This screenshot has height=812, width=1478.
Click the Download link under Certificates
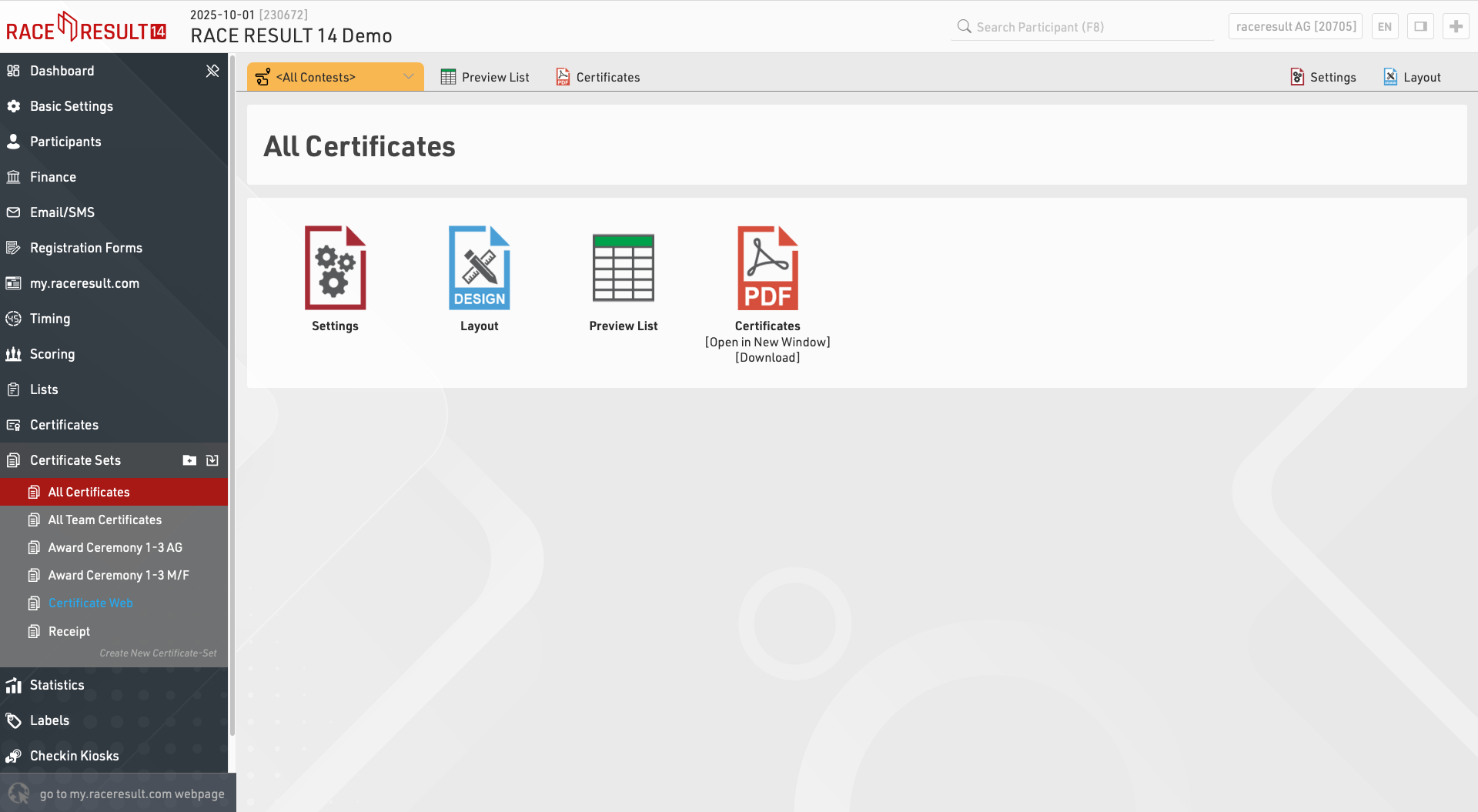point(767,358)
